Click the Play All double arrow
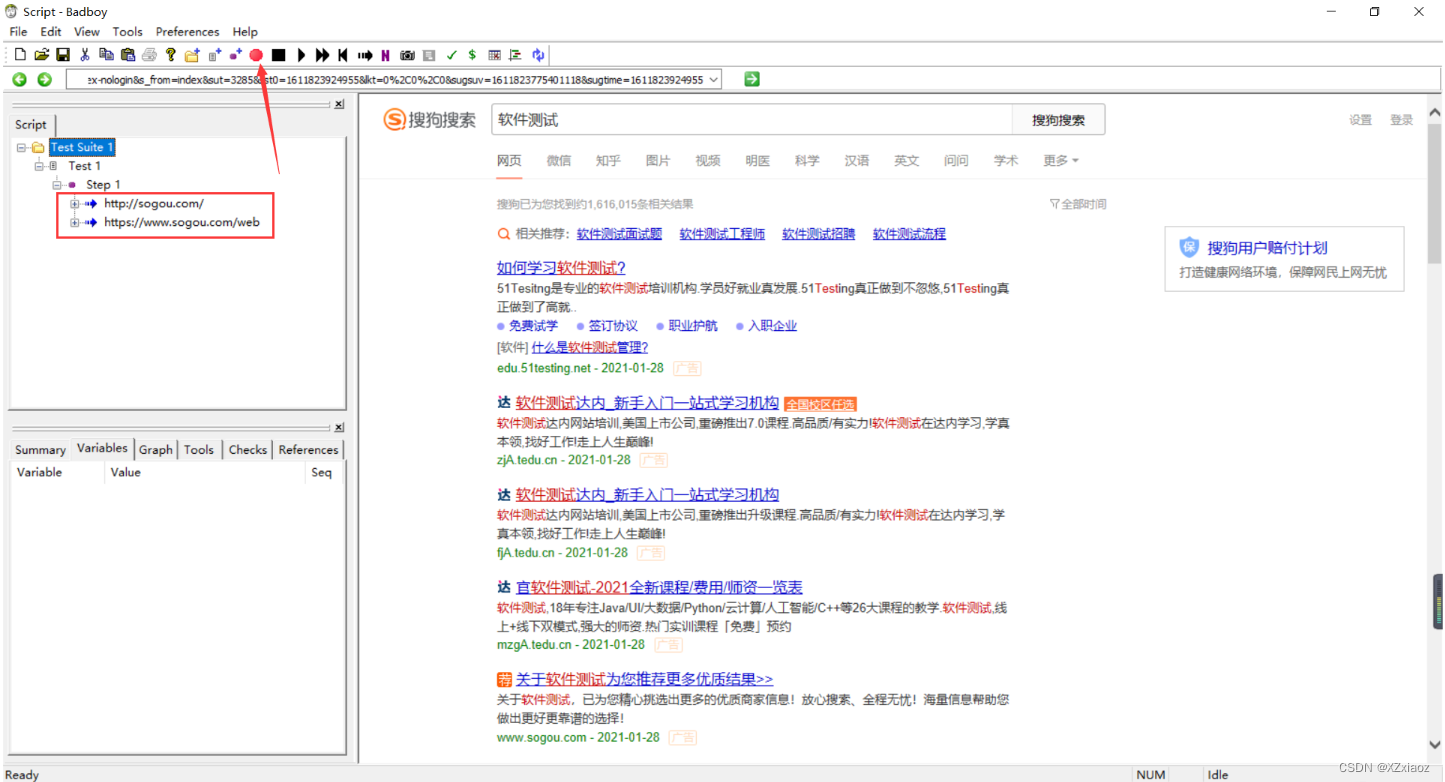 (322, 55)
